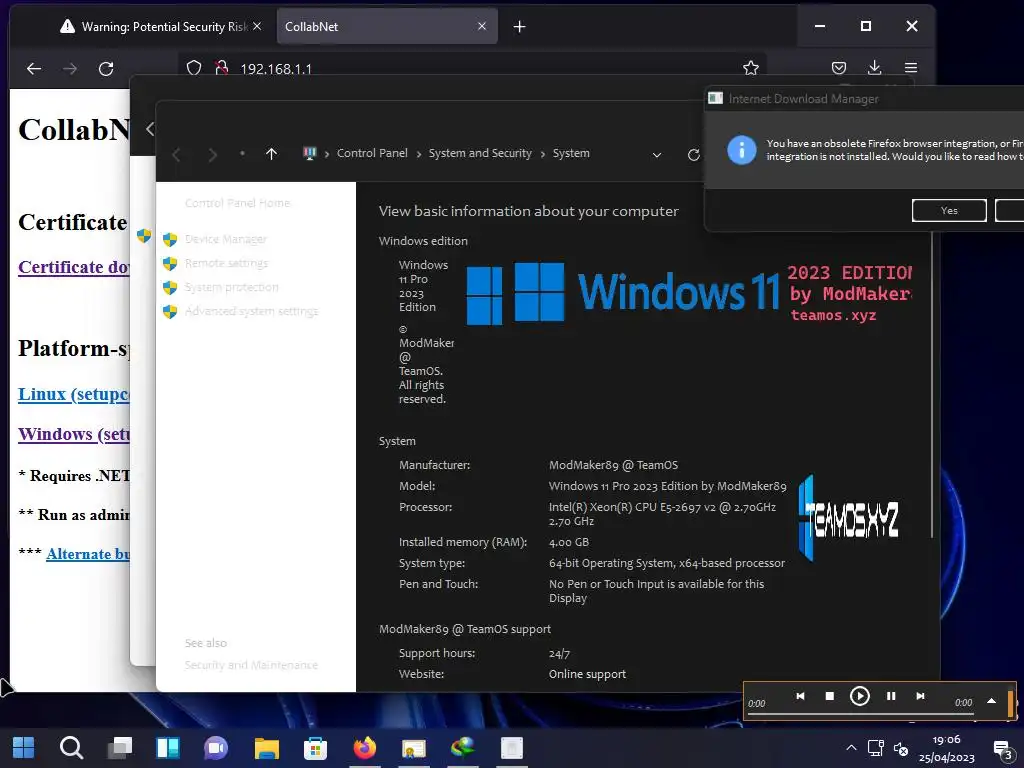Close the CollabNet tab
Image resolution: width=1024 pixels, height=768 pixels.
point(482,26)
